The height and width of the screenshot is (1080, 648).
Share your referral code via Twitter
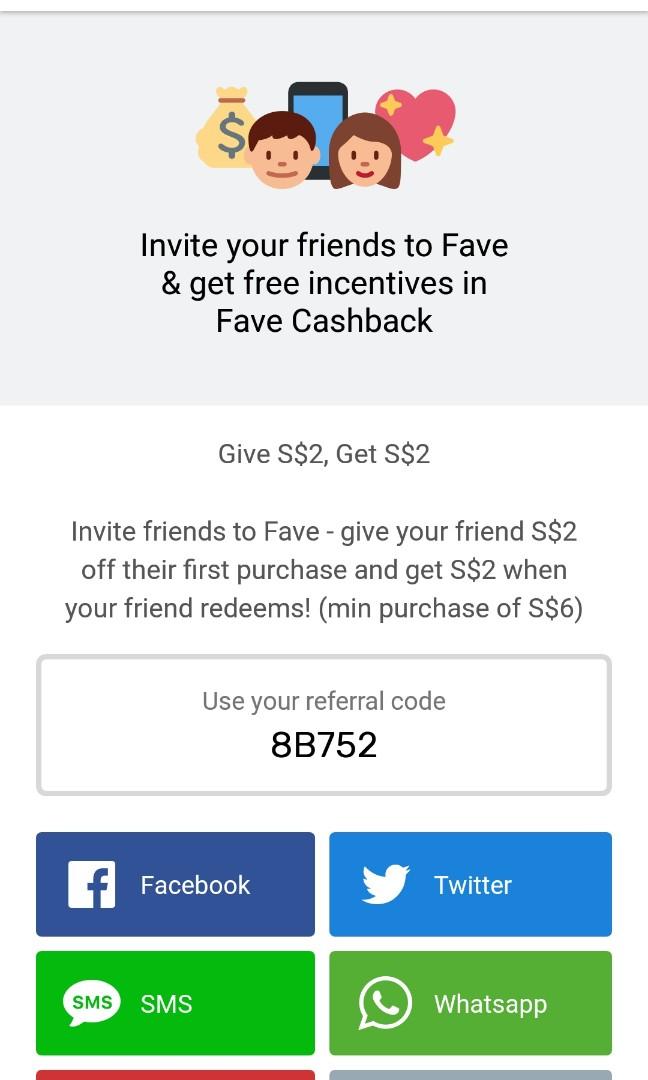[470, 884]
